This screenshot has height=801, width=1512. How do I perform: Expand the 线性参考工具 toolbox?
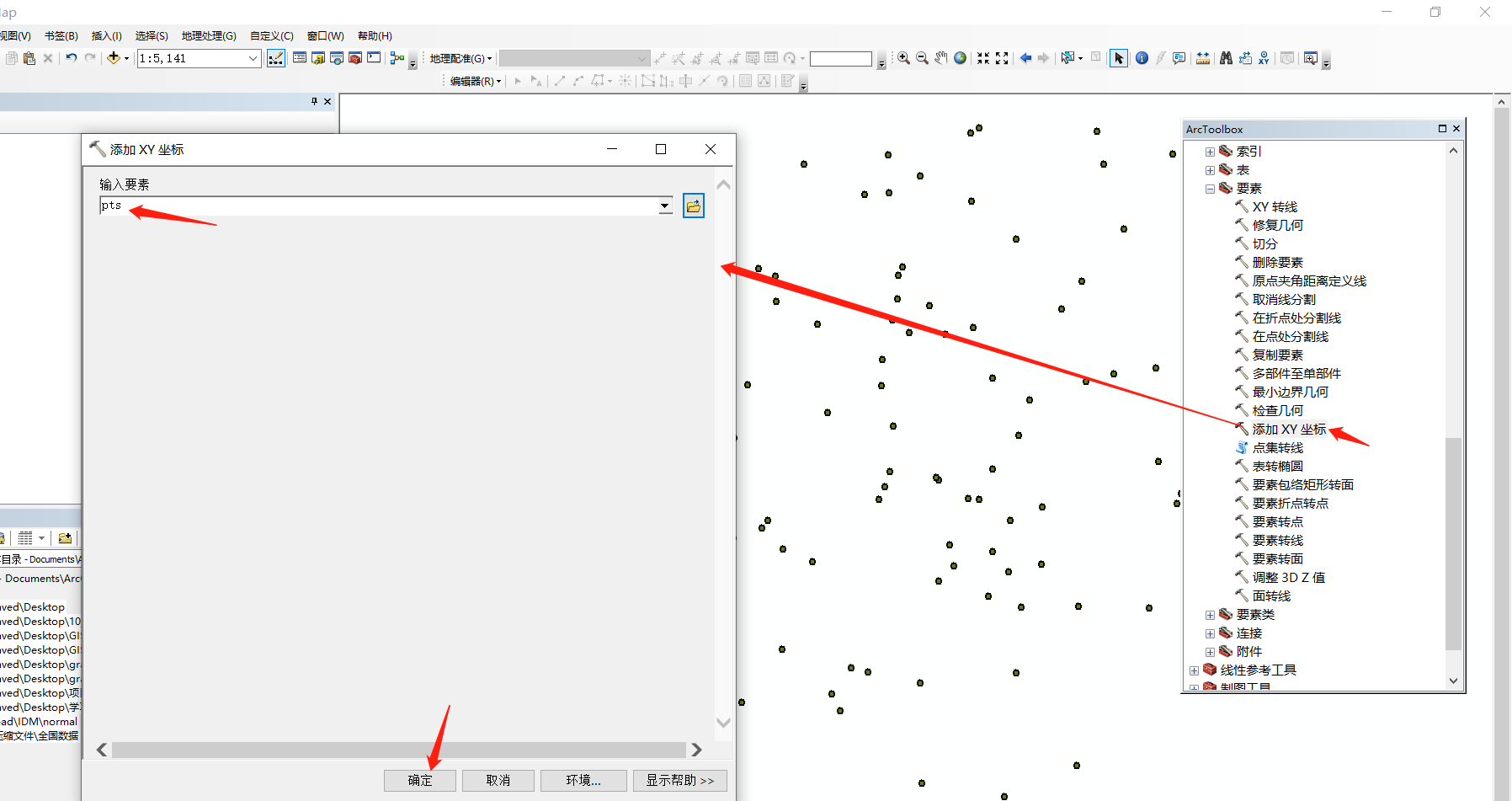1194,670
